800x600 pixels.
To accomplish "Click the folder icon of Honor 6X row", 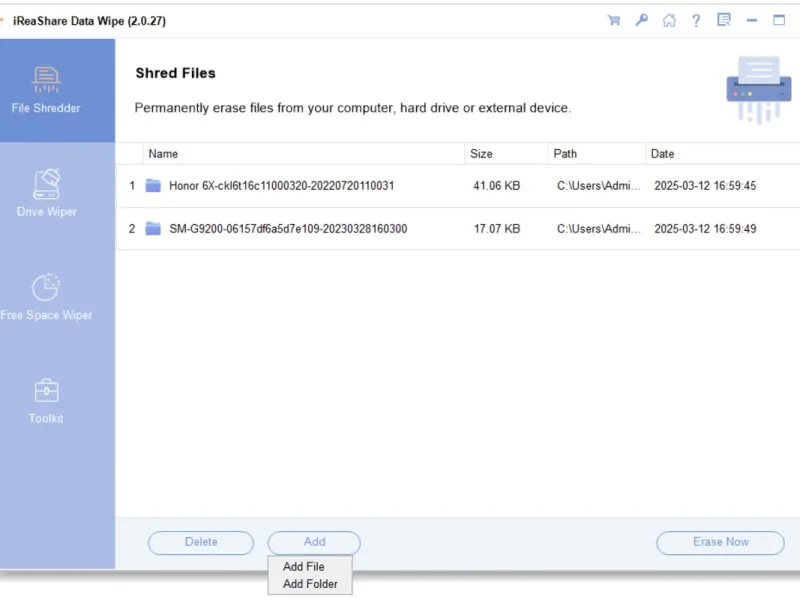I will tap(153, 185).
